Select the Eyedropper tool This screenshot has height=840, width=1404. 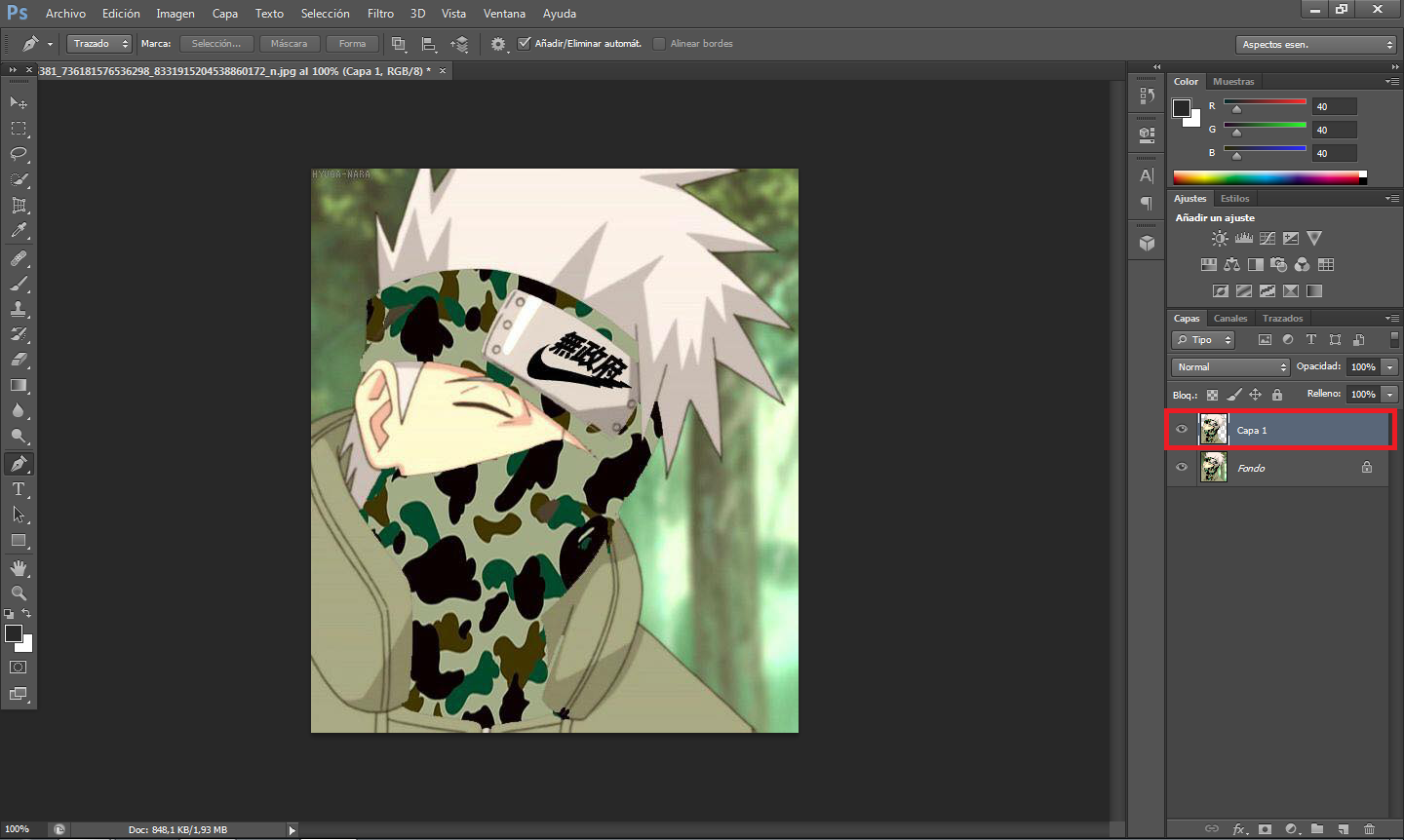click(x=19, y=231)
